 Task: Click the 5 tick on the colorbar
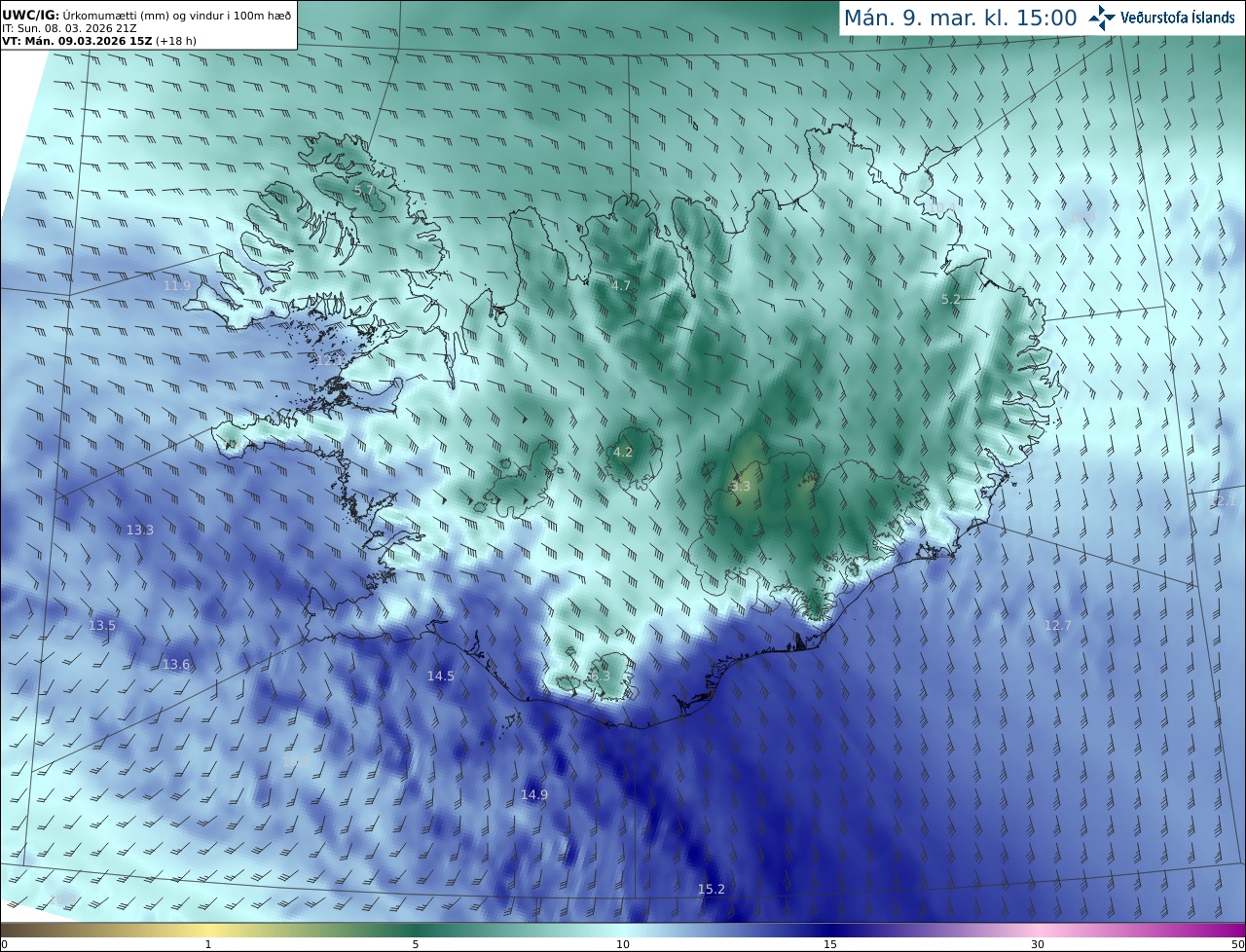tap(416, 944)
